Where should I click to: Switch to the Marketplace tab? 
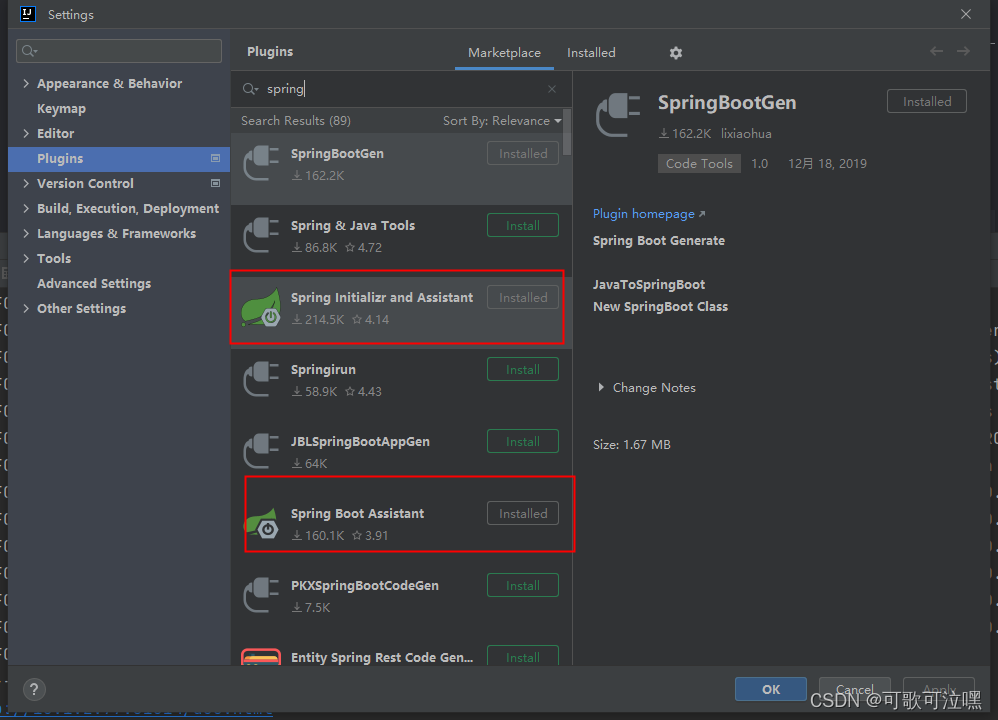pyautogui.click(x=504, y=53)
